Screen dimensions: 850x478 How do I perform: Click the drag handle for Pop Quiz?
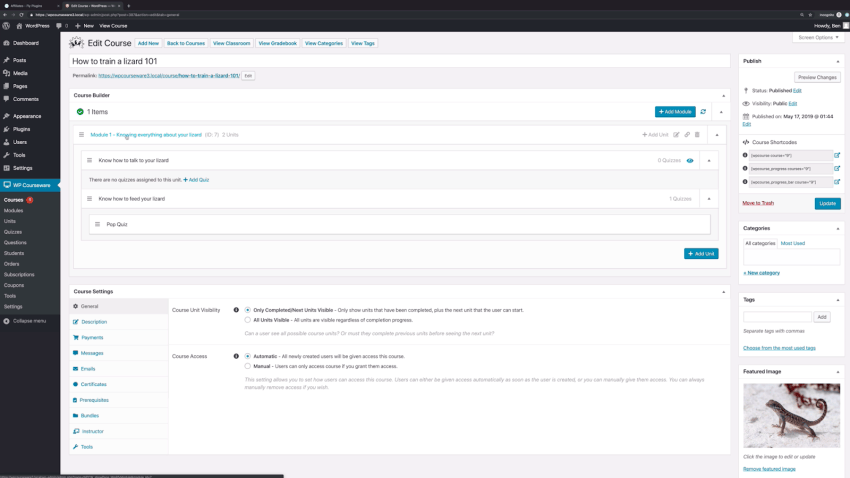[97, 224]
